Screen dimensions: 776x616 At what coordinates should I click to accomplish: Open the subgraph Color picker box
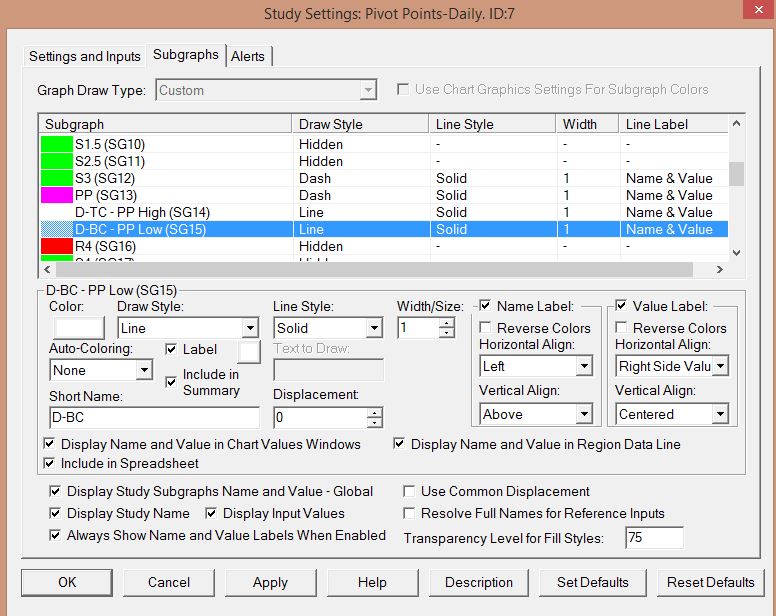pyautogui.click(x=78, y=328)
